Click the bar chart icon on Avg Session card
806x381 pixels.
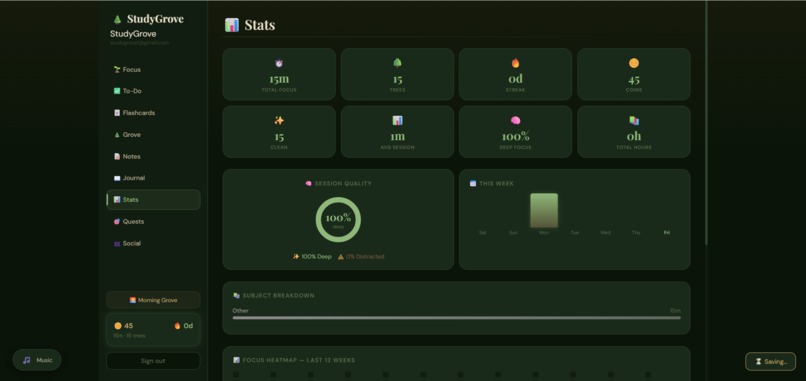(x=397, y=120)
